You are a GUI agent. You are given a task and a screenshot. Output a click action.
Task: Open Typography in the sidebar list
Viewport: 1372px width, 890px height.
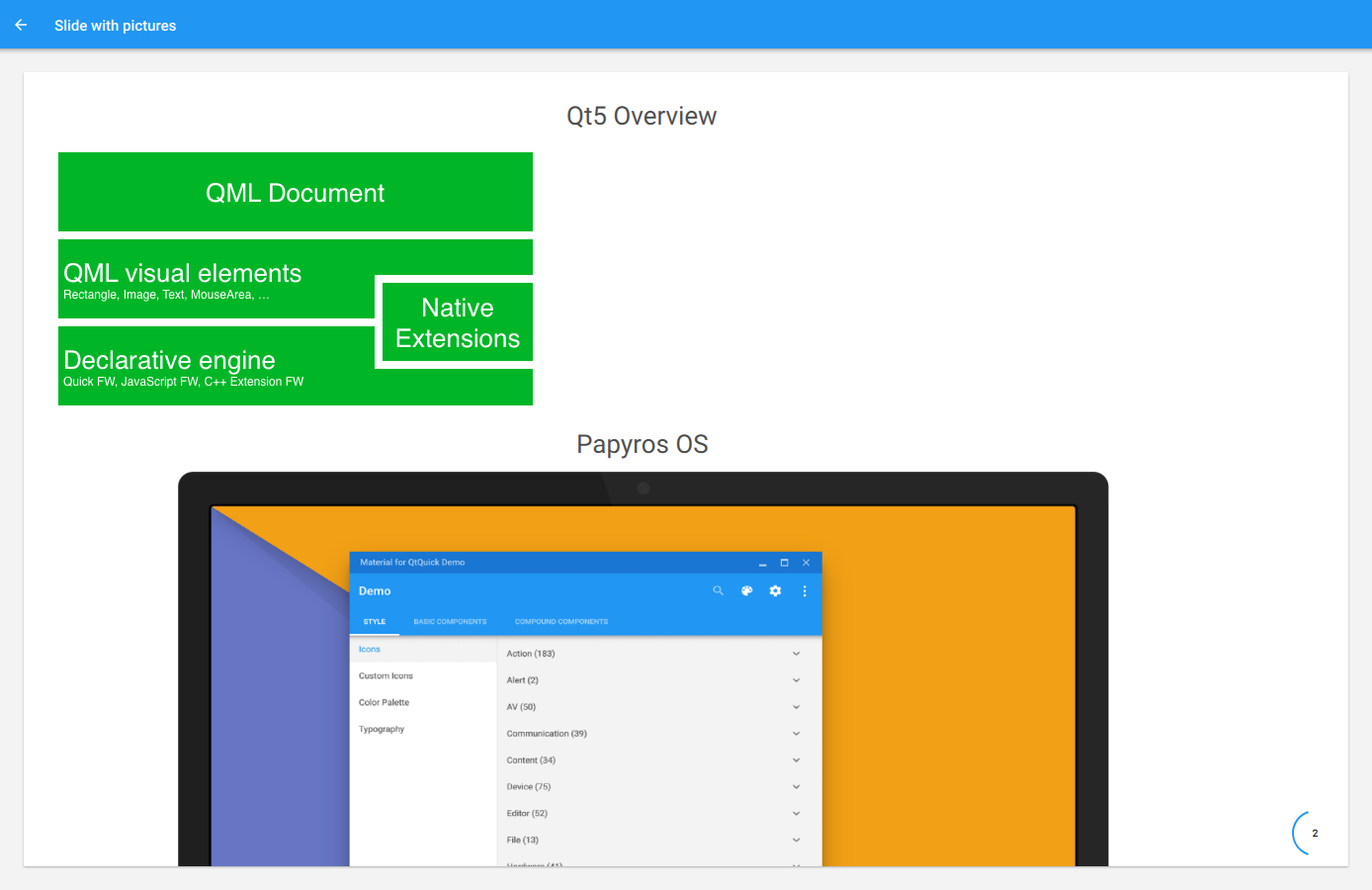click(383, 730)
